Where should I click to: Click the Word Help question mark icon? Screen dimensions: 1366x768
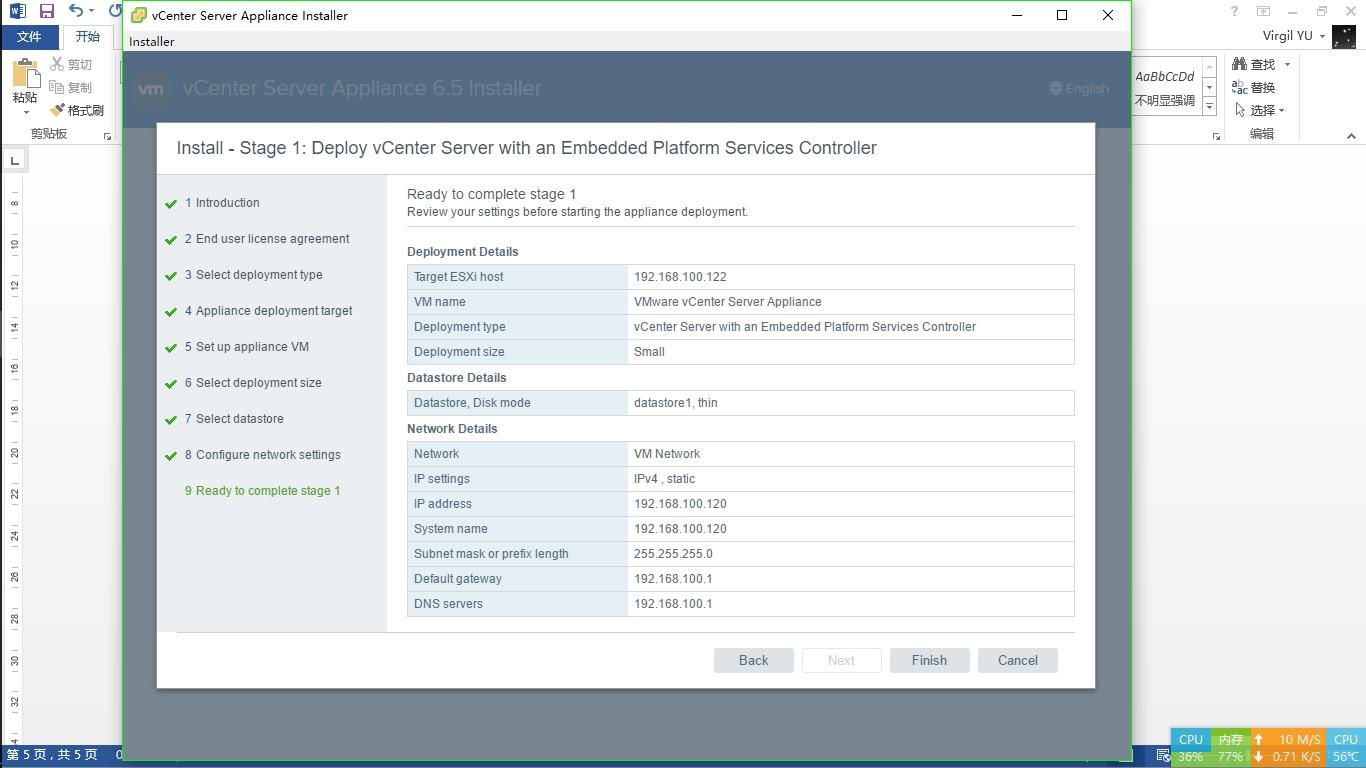(1234, 11)
